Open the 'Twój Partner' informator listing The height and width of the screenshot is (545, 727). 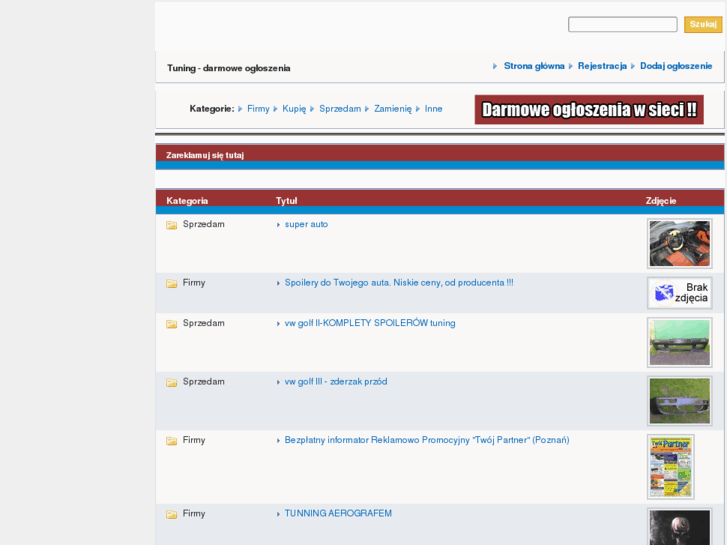click(x=427, y=440)
